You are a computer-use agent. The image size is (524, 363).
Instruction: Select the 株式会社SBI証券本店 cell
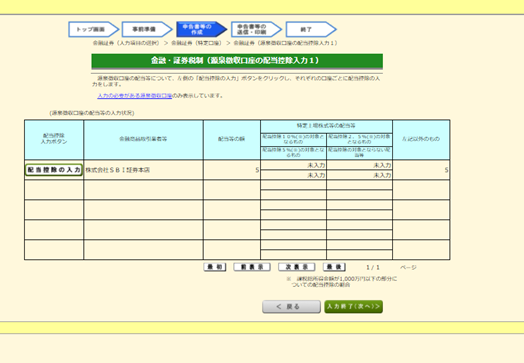[143, 170]
